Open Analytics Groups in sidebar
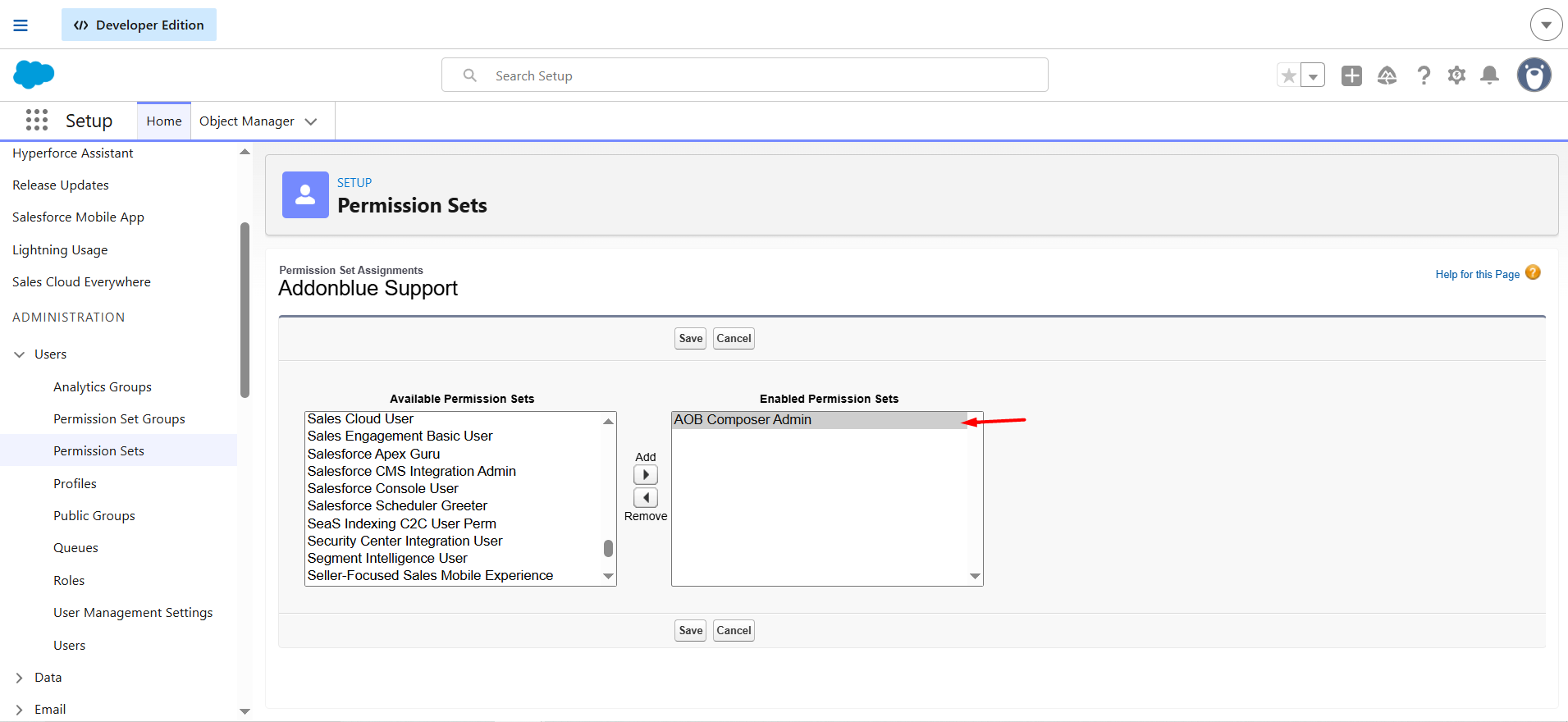 coord(103,387)
